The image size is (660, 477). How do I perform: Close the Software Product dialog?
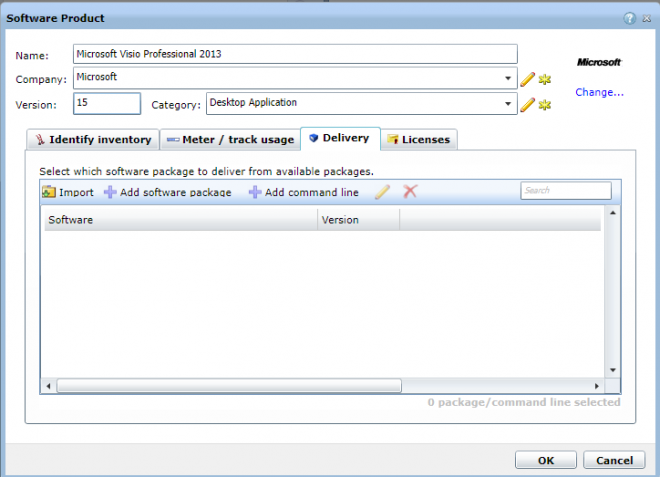[647, 19]
